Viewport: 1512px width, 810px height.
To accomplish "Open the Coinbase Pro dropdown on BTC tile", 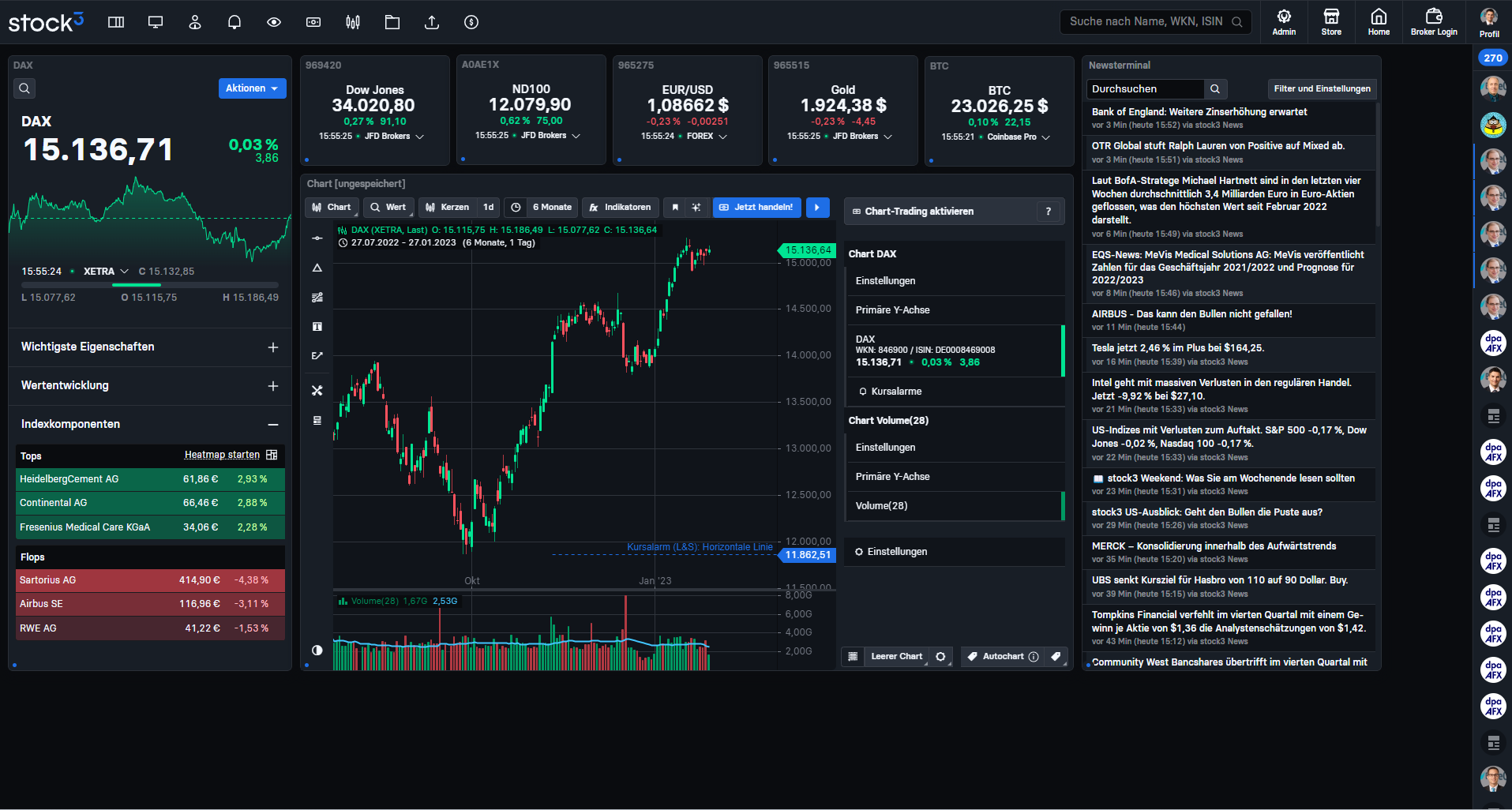I will [x=1019, y=137].
